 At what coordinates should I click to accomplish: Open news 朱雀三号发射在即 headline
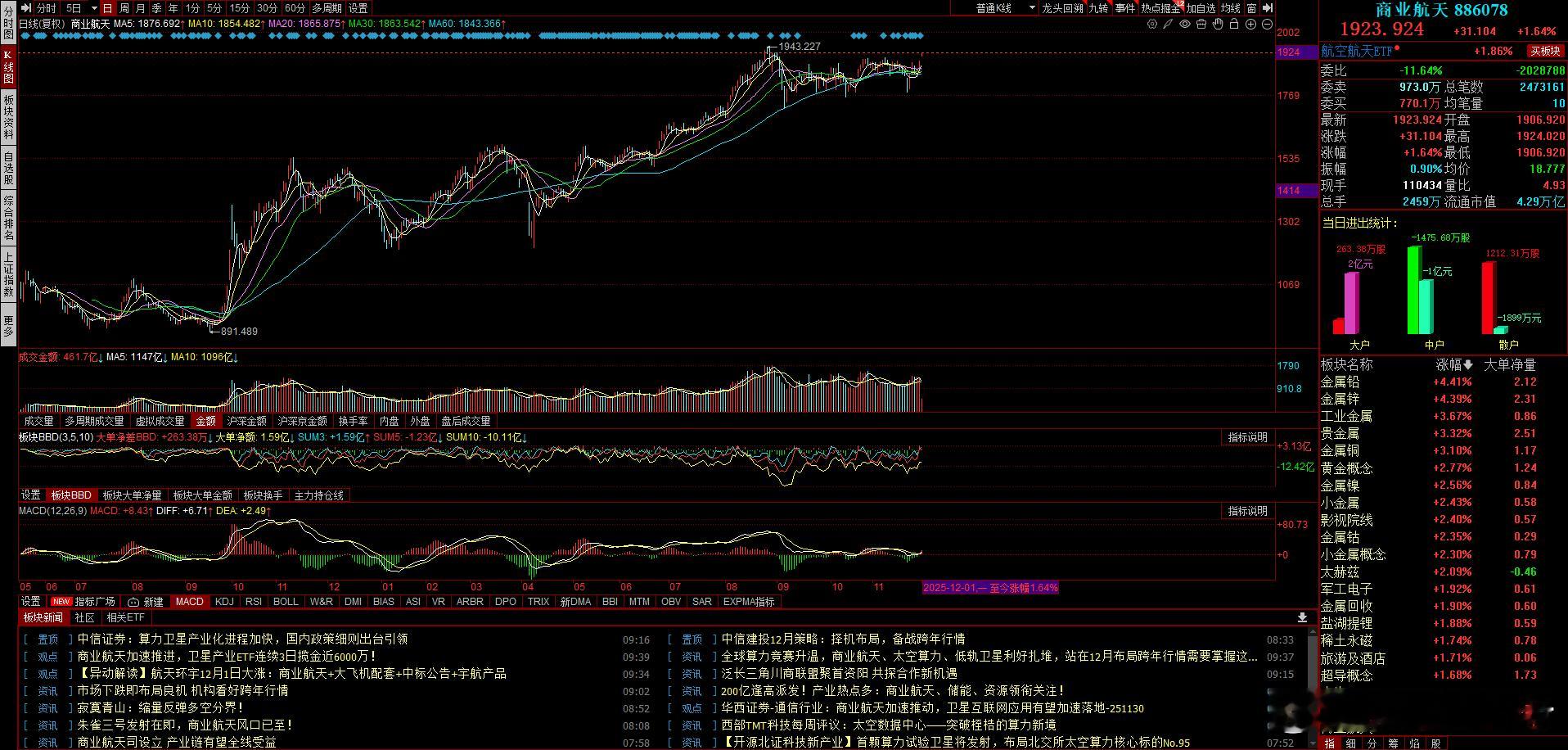pos(185,725)
